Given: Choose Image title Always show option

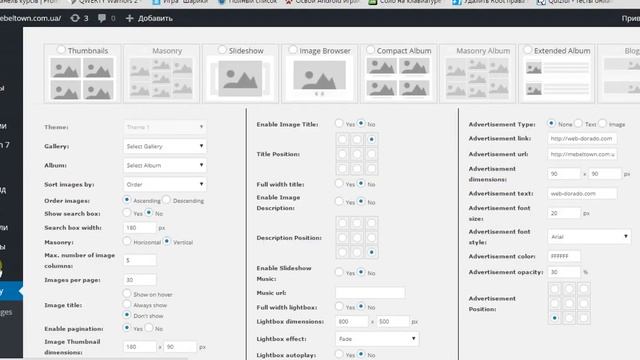Looking at the screenshot, I should [127, 304].
